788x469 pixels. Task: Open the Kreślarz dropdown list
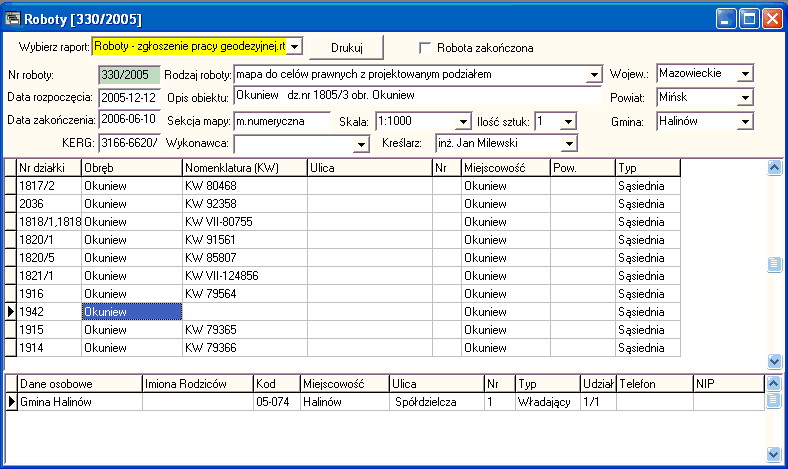pos(570,144)
